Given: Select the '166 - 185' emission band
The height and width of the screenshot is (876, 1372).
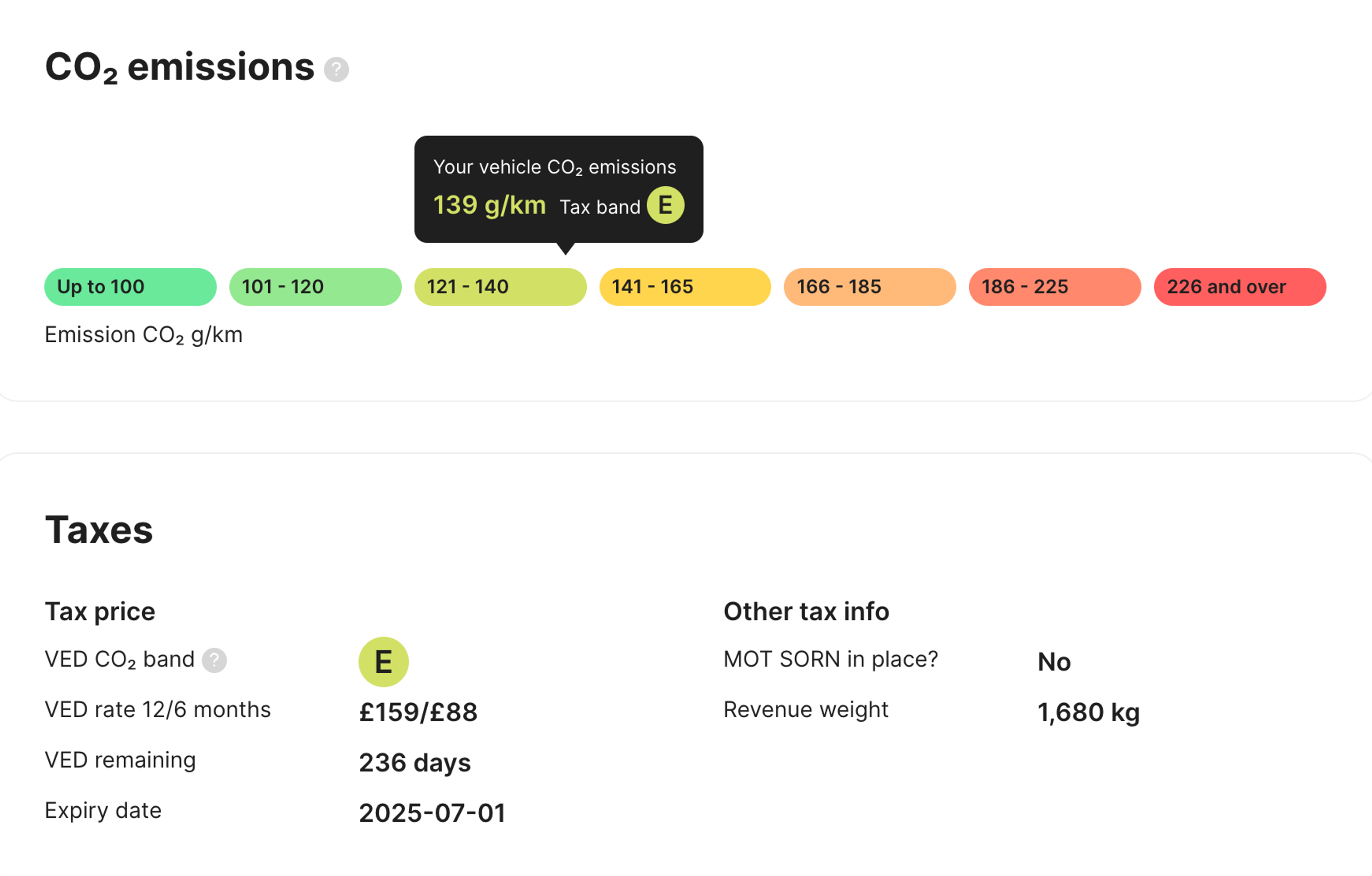Looking at the screenshot, I should pos(869,287).
